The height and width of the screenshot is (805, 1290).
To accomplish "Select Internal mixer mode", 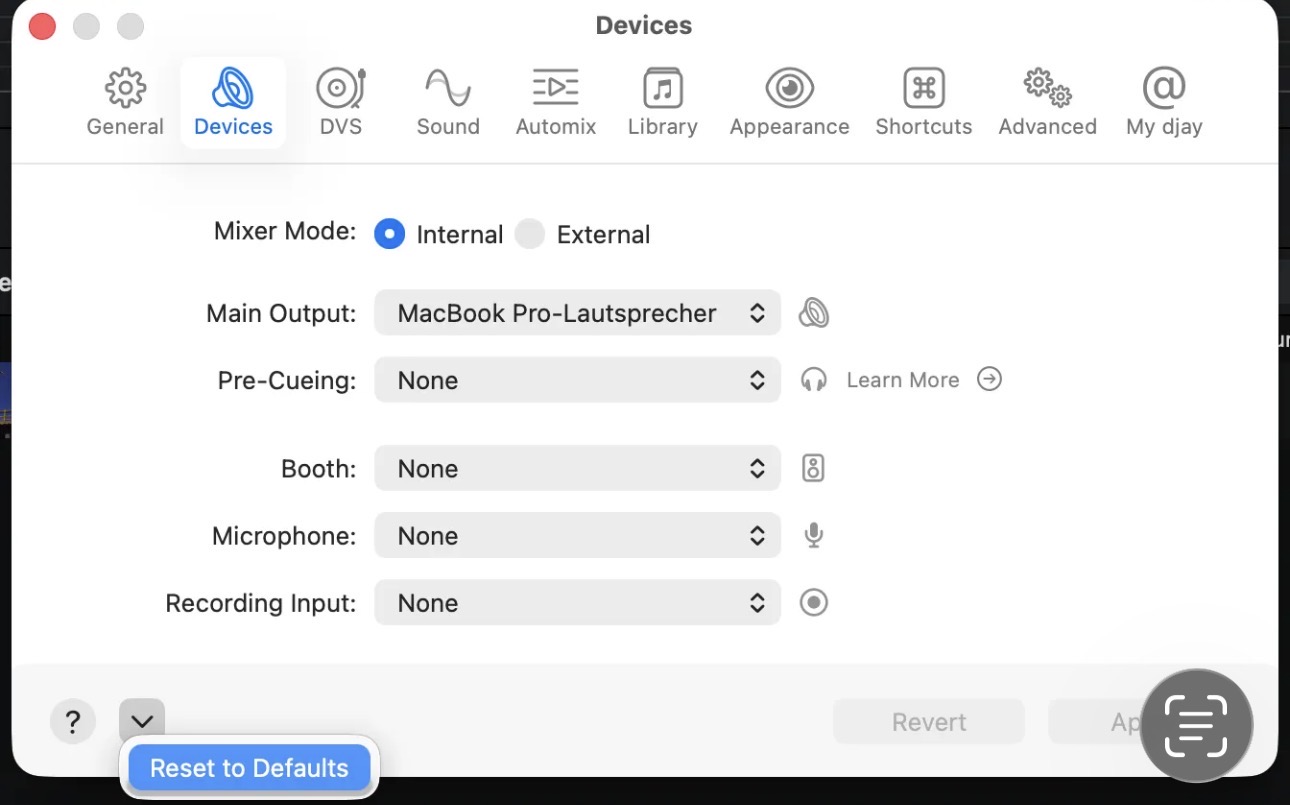I will [x=389, y=234].
